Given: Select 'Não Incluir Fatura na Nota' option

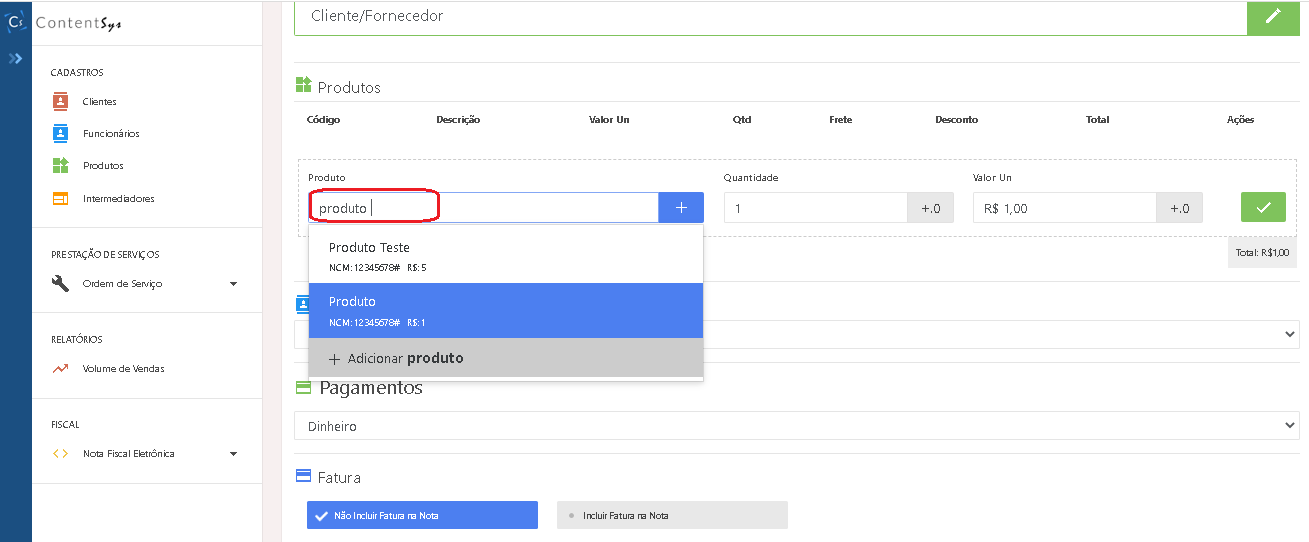Looking at the screenshot, I should [422, 515].
